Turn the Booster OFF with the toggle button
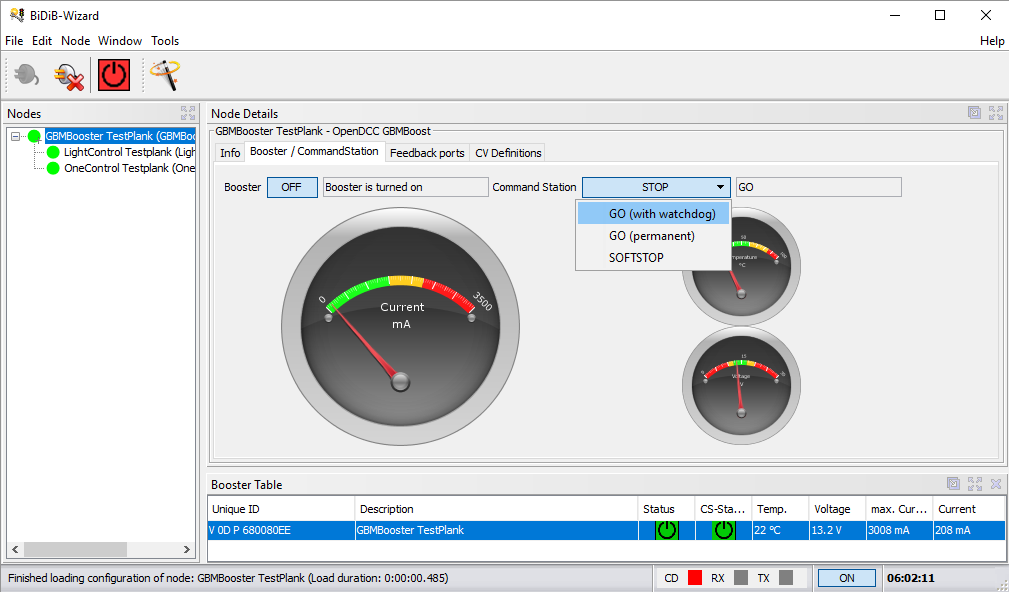1011x592 pixels. pos(292,187)
